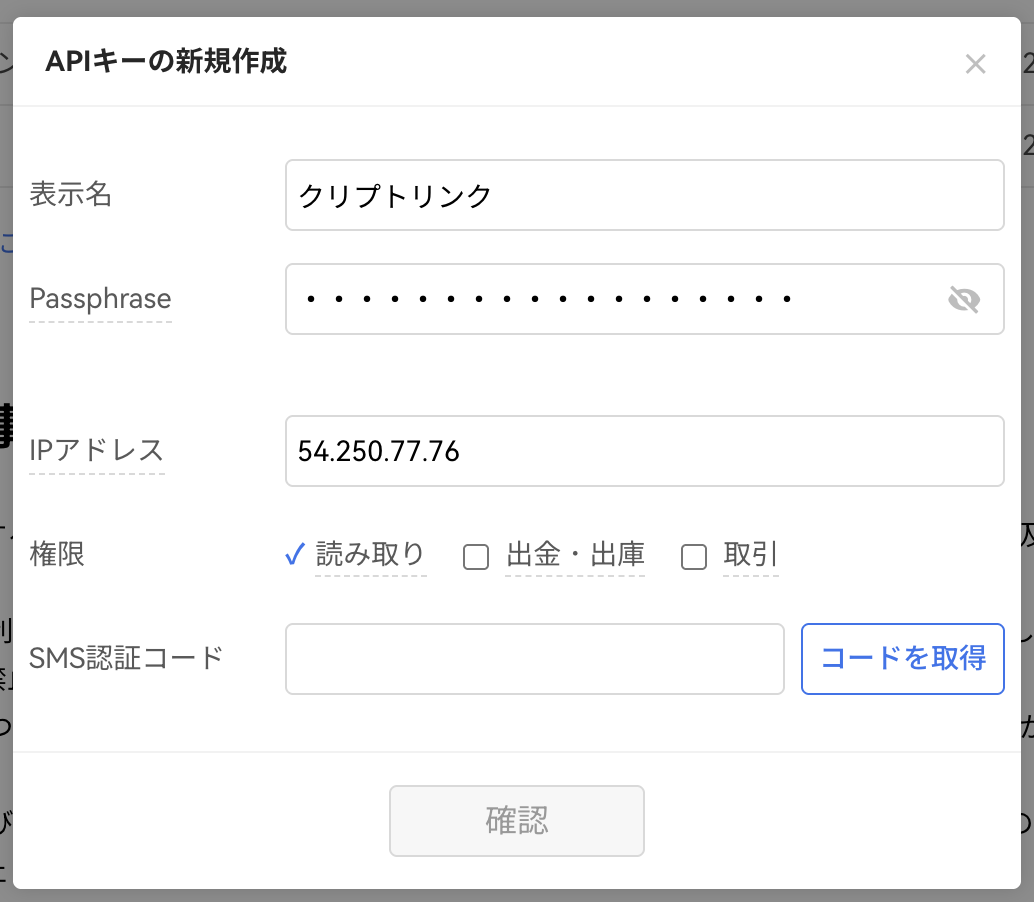The width and height of the screenshot is (1034, 902).
Task: Click the 出金・出庫 label text
Action: pos(575,554)
